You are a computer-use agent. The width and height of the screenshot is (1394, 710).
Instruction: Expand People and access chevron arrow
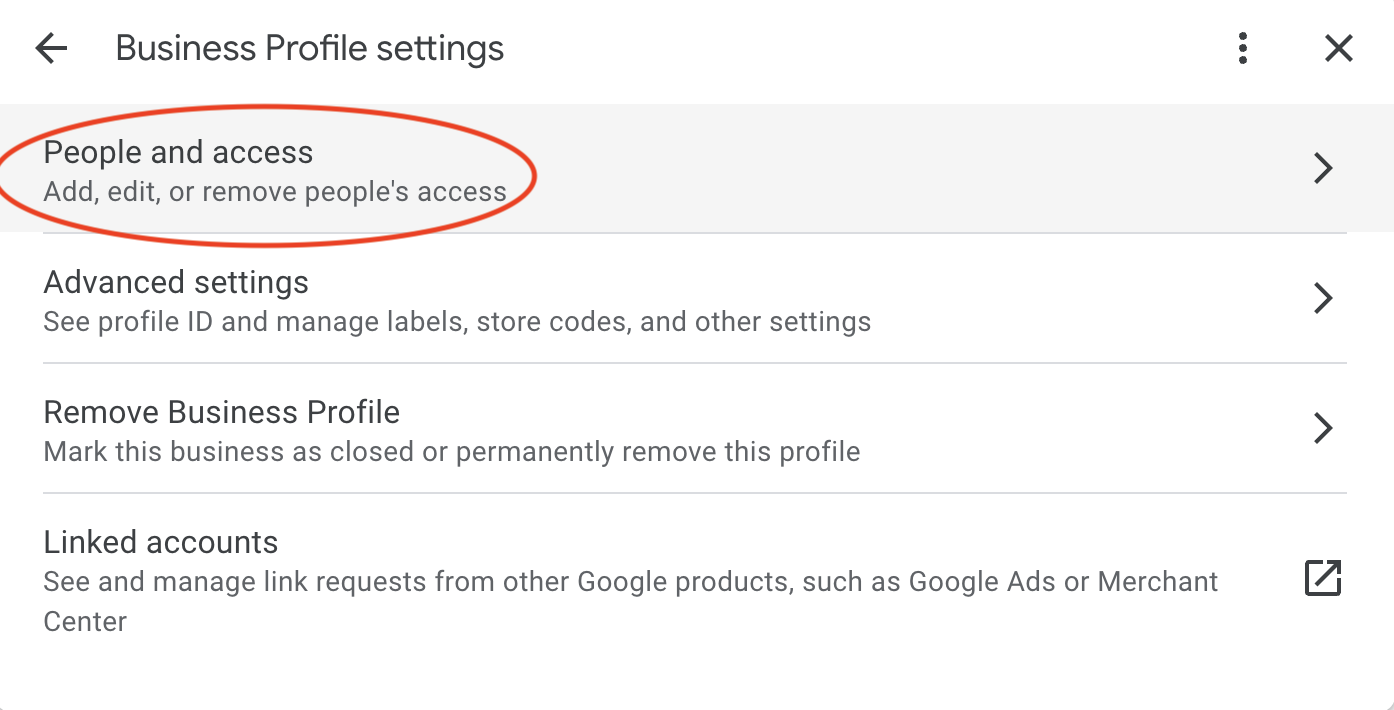pyautogui.click(x=1323, y=168)
